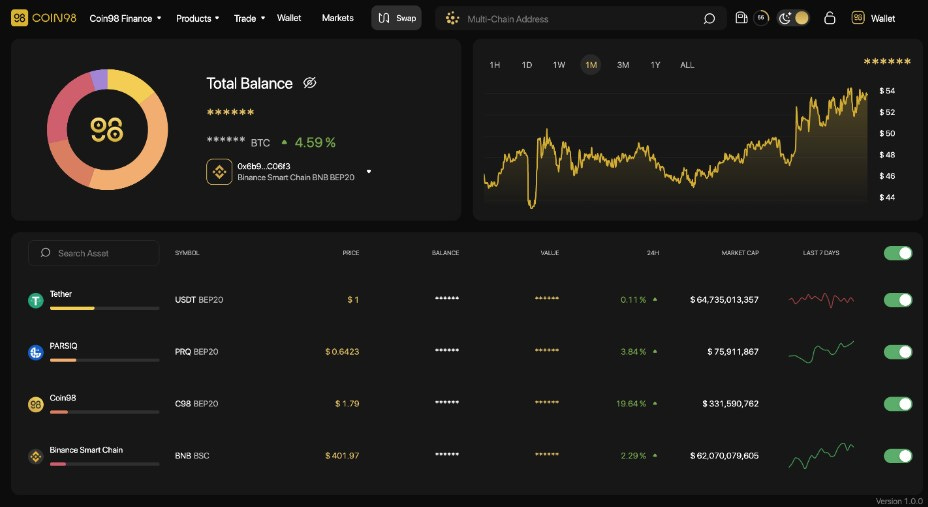This screenshot has width=928, height=507.
Task: Open the BNB 7-day sparkline chart
Action: [x=821, y=456]
